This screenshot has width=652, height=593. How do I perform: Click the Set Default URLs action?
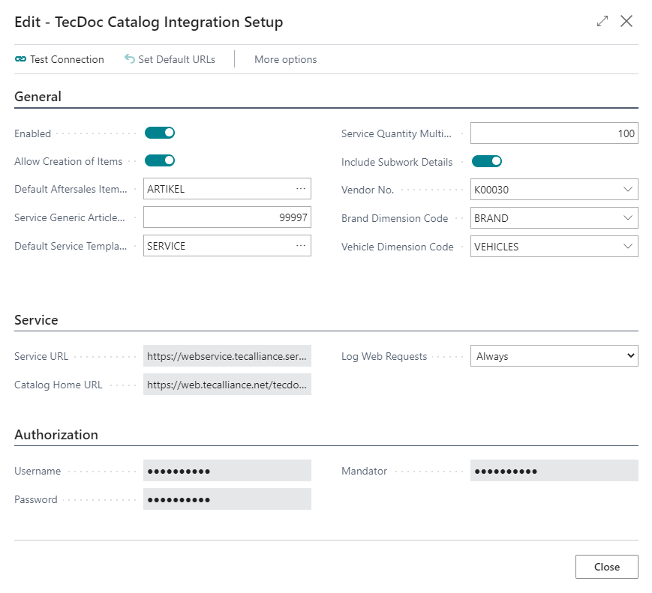[170, 59]
